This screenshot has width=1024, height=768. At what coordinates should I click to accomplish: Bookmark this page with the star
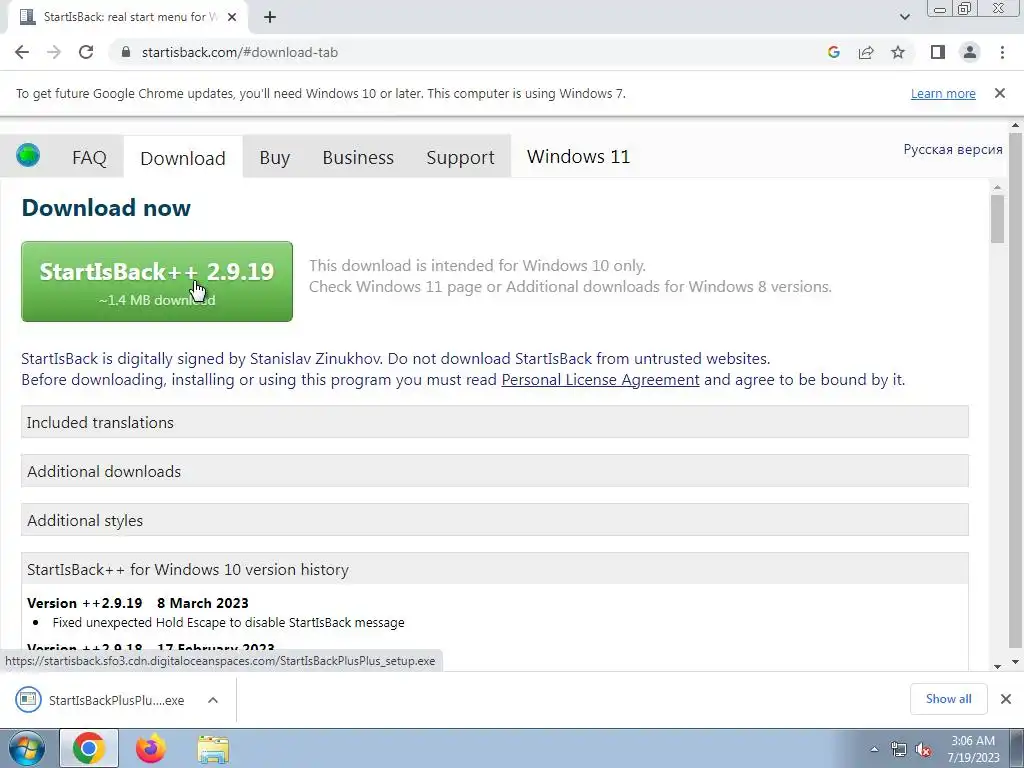pyautogui.click(x=898, y=52)
